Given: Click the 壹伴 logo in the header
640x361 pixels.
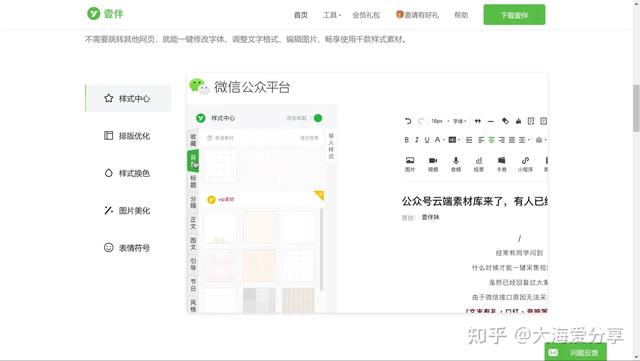Looking at the screenshot, I should [105, 13].
